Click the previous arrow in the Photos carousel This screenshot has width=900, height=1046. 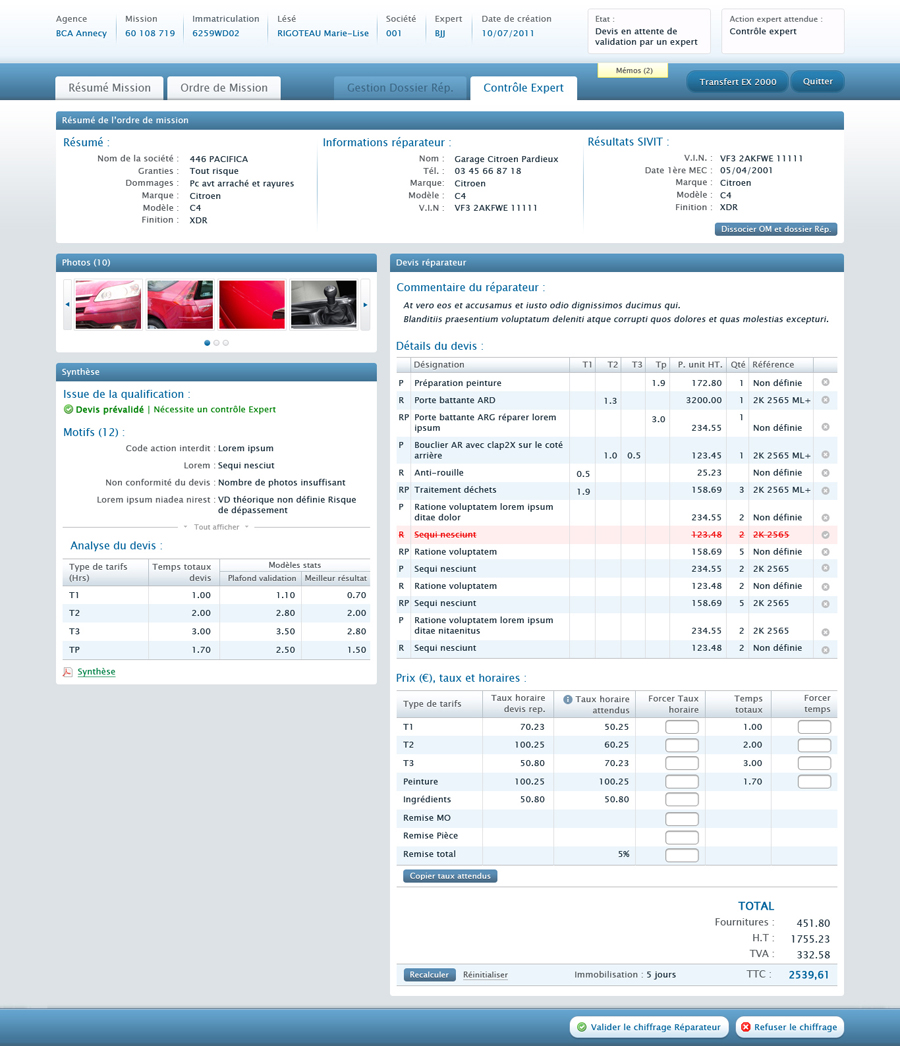pyautogui.click(x=68, y=304)
